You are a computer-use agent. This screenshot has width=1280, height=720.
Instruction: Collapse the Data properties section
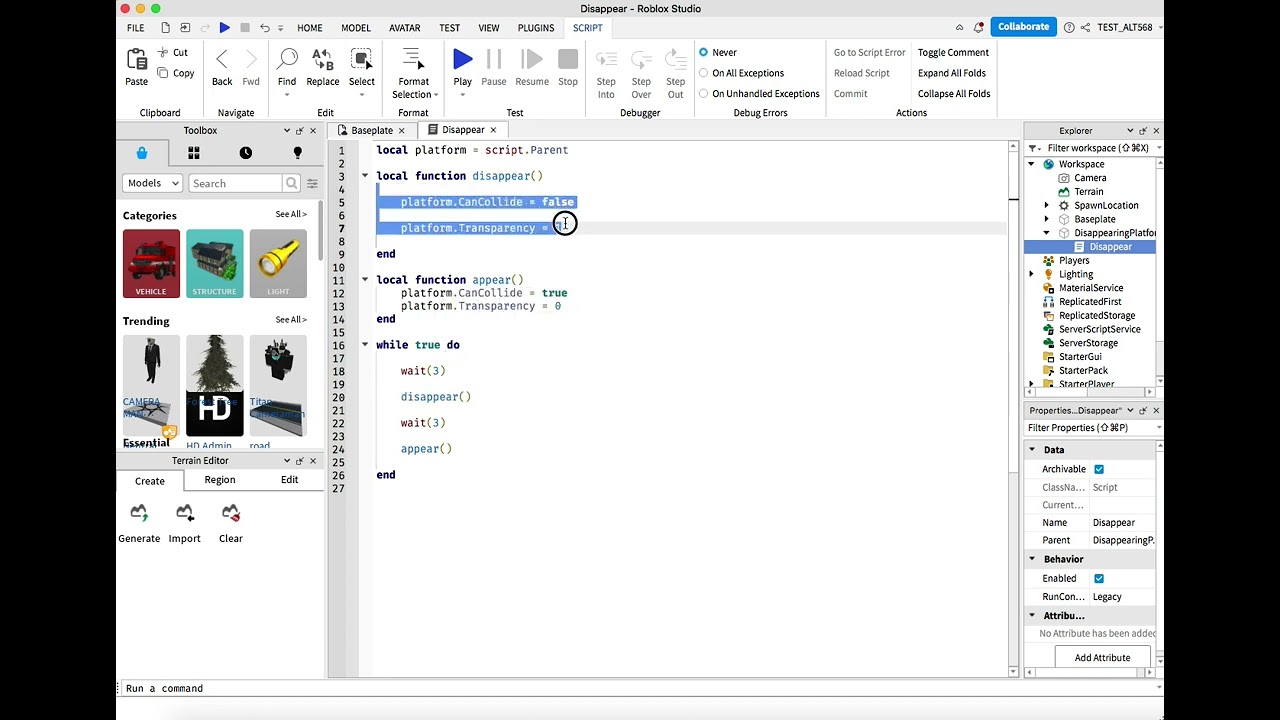click(1033, 450)
